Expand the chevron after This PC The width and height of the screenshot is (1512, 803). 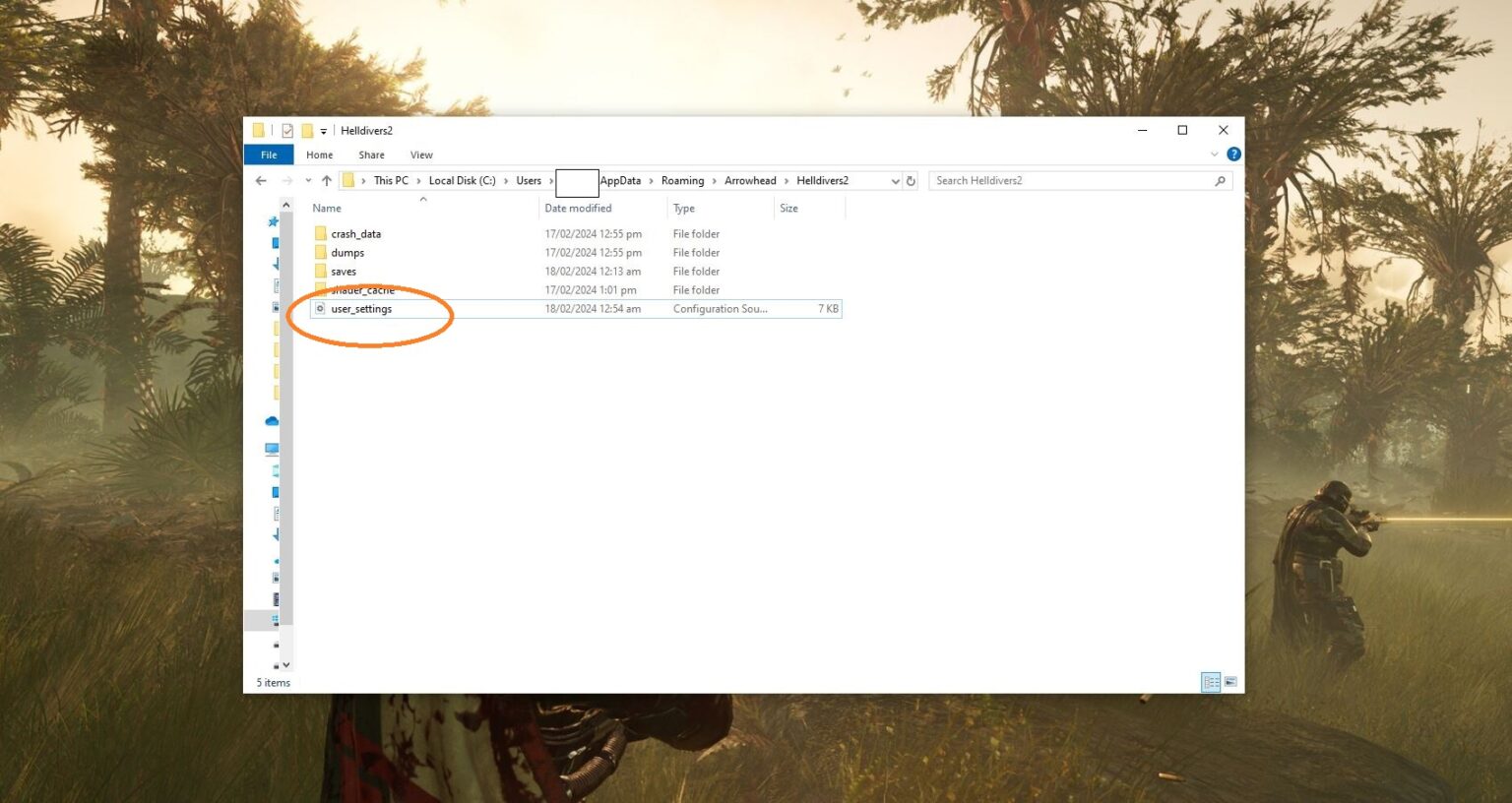[418, 181]
